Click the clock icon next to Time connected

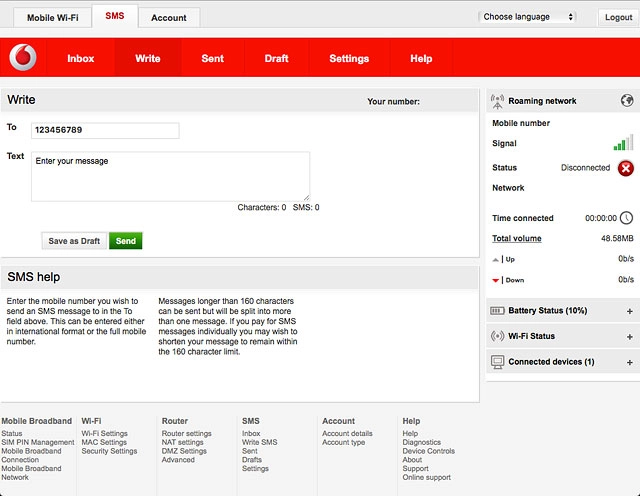626,218
